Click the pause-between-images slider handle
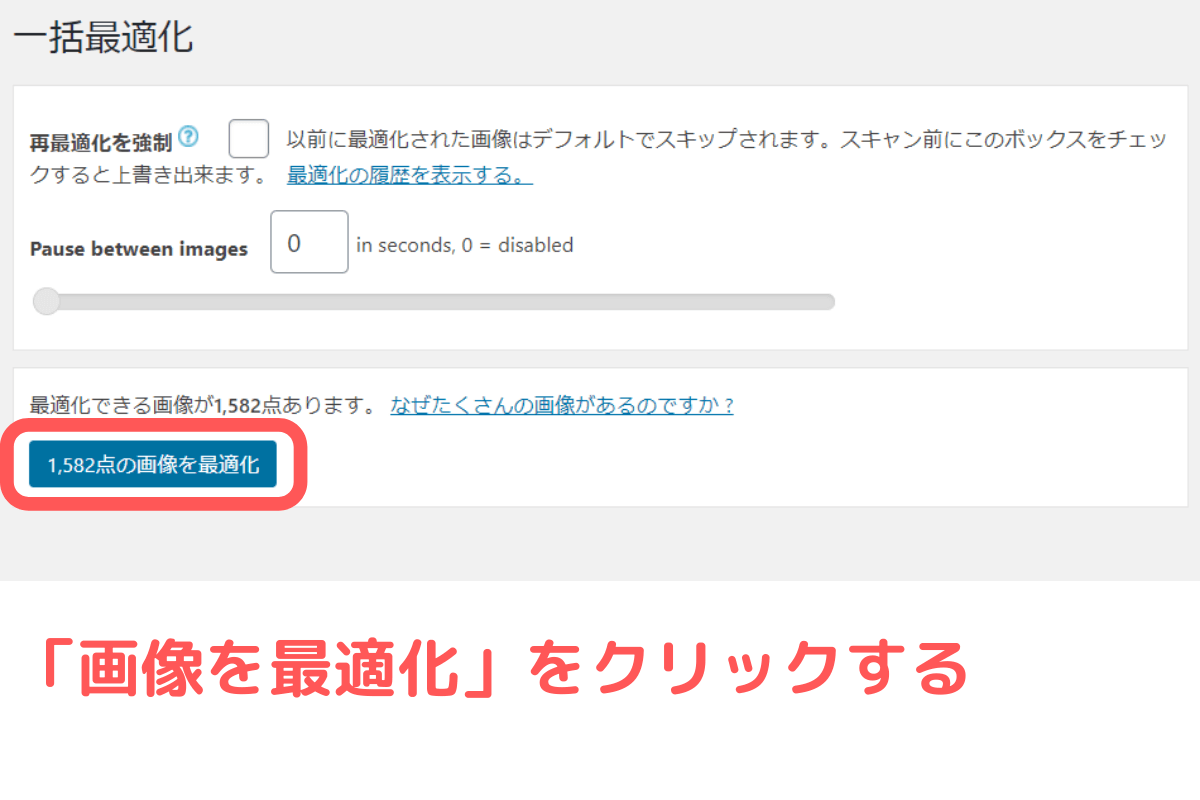 coord(47,301)
